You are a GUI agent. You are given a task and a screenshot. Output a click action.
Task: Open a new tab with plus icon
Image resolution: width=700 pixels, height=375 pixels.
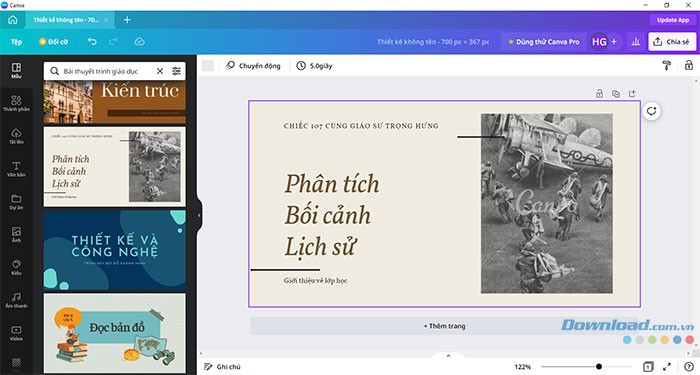click(127, 20)
